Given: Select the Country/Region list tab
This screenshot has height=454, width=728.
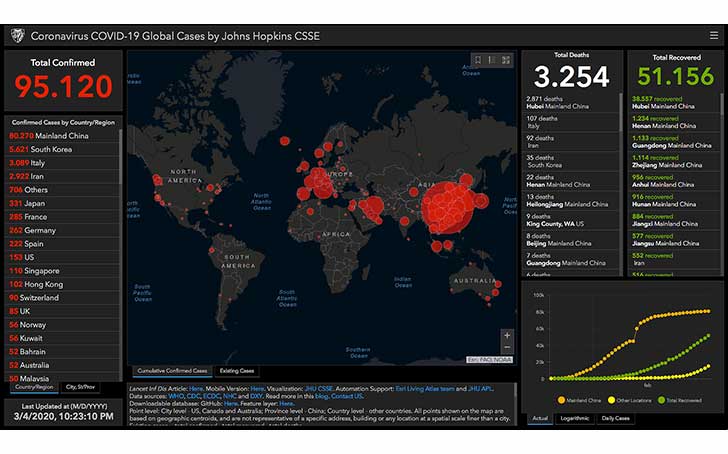Looking at the screenshot, I should click(34, 387).
